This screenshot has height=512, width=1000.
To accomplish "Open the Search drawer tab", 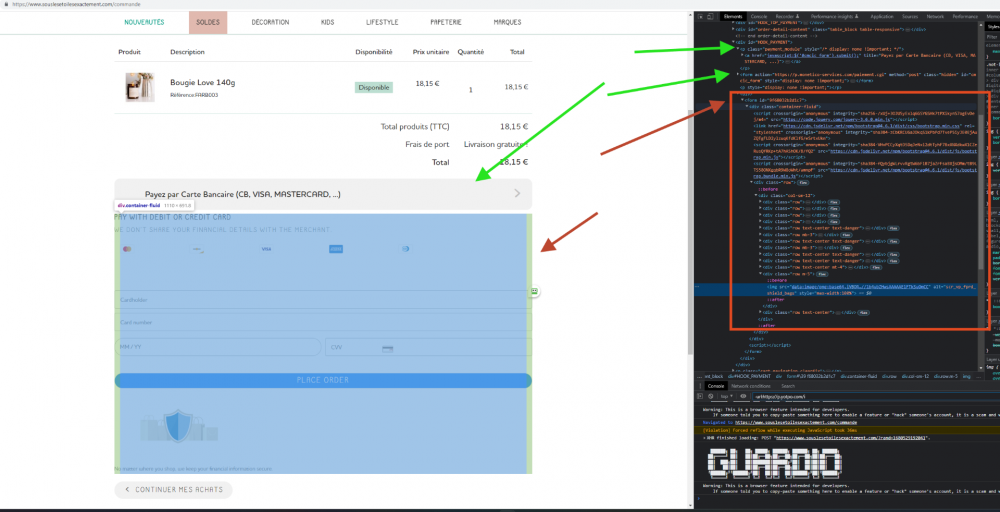I will [x=788, y=386].
